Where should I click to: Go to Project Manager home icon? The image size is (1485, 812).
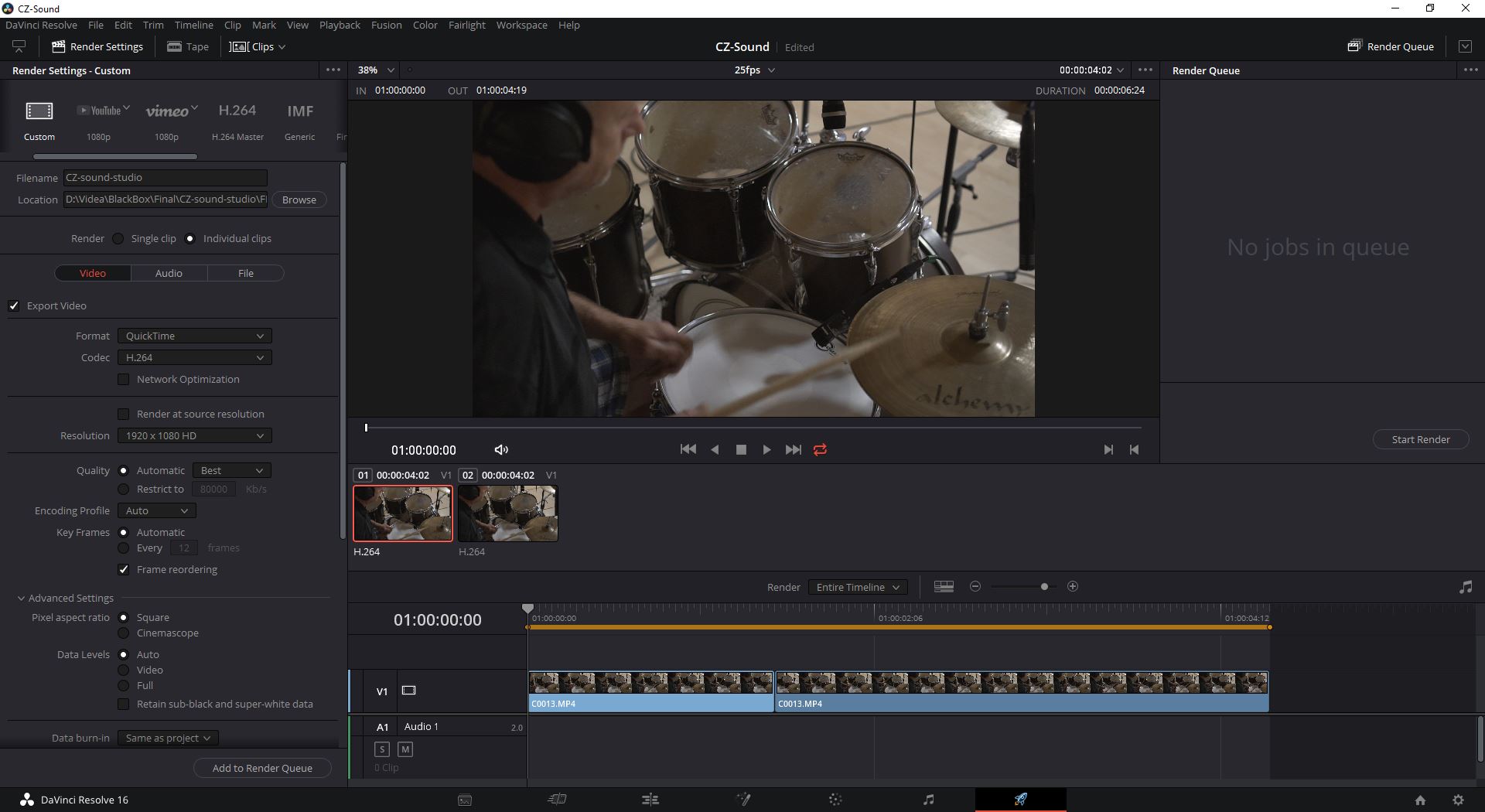(1420, 800)
